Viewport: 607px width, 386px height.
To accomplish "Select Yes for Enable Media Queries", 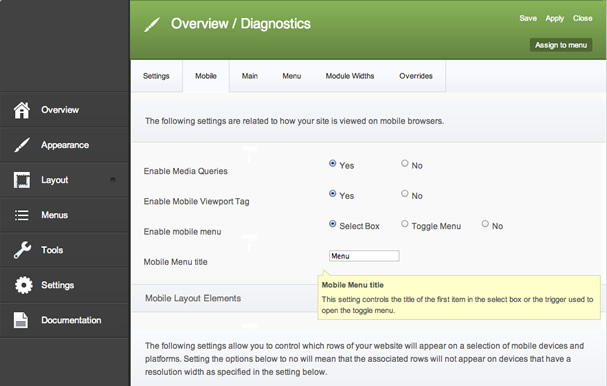I will [333, 163].
